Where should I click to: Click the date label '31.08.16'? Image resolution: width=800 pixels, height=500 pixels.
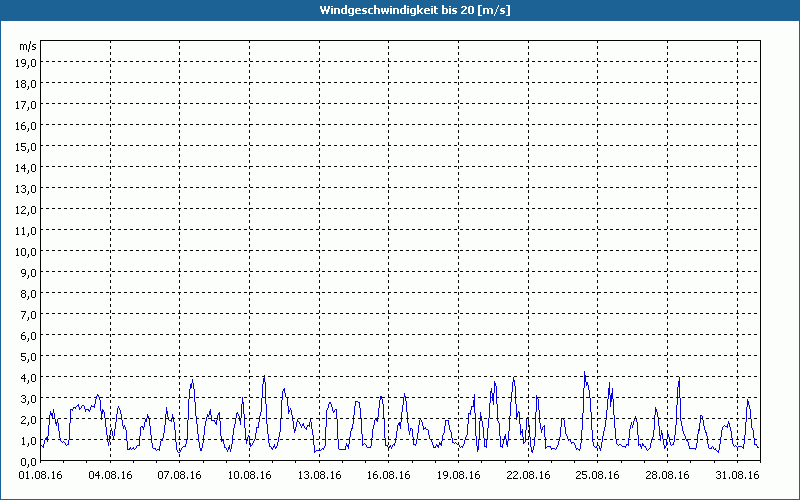point(738,475)
